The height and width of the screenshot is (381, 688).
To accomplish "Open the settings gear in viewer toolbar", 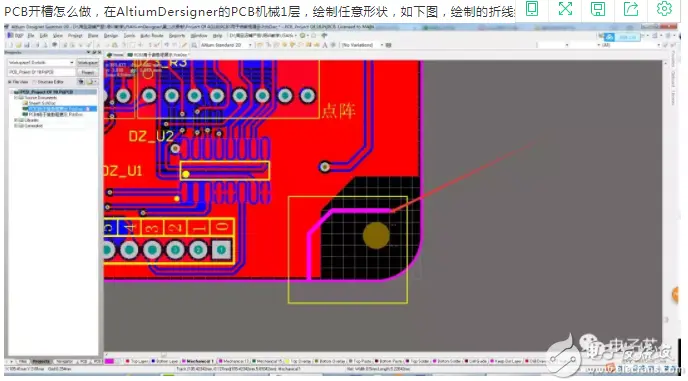I will point(664,8).
